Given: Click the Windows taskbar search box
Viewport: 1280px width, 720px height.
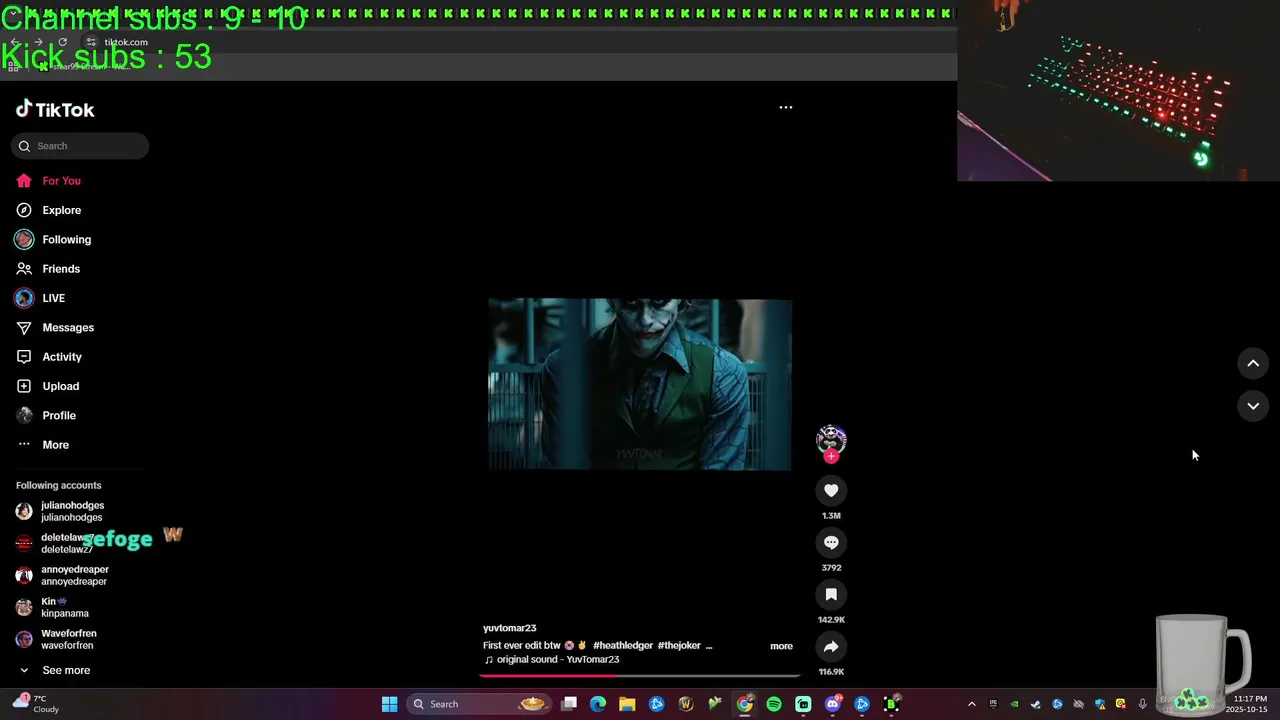Looking at the screenshot, I should point(479,704).
